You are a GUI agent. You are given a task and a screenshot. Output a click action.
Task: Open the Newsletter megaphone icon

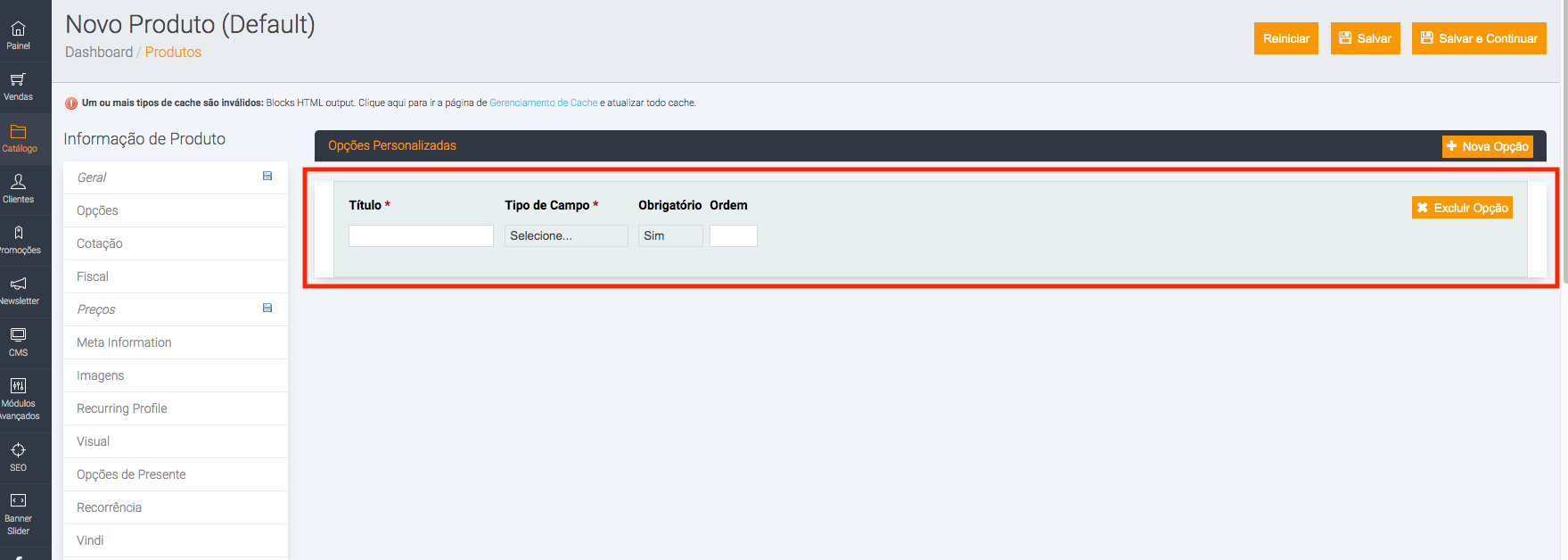[x=18, y=284]
